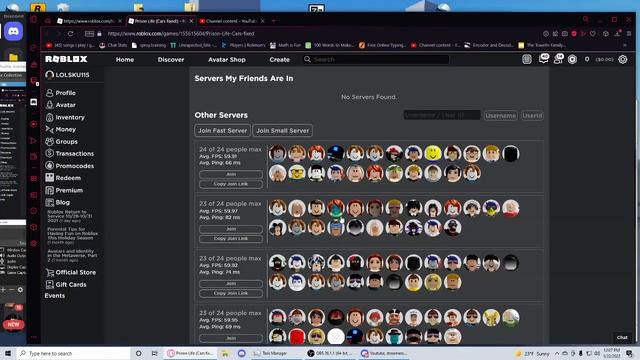Open Gift Cards in the sidebar
Screen dimensions: 640x360
(x=66, y=284)
